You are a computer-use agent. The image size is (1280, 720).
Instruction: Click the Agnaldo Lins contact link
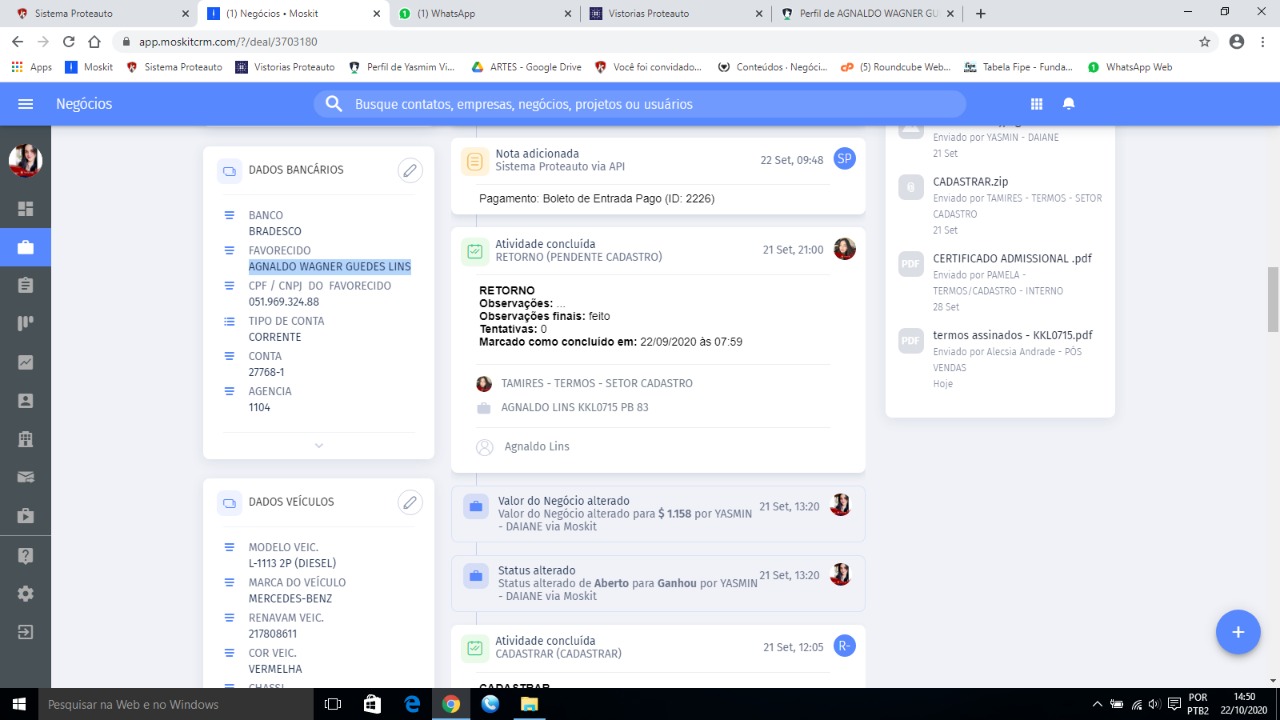click(537, 447)
